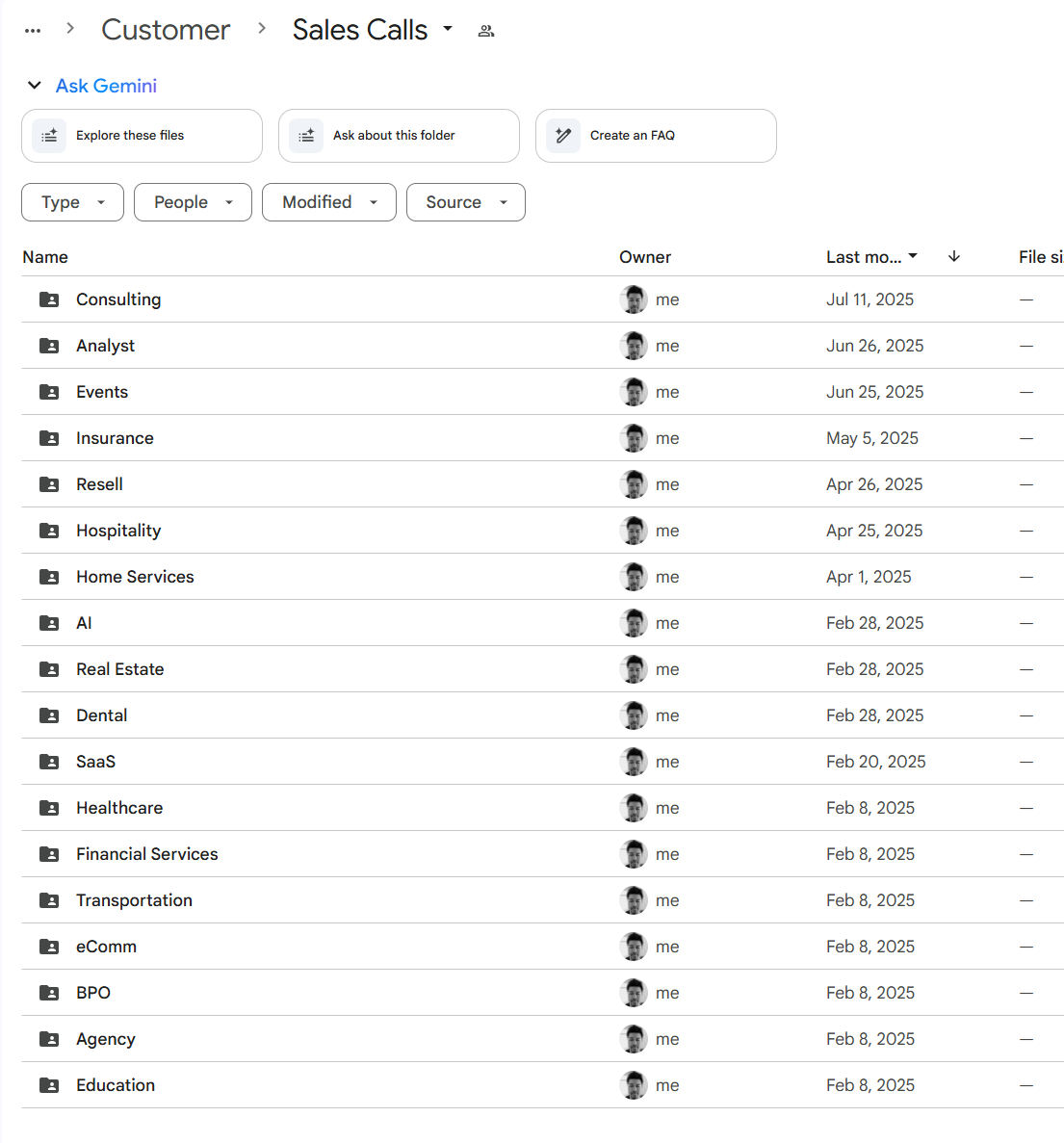Go to Customer folder in breadcrumb
This screenshot has height=1143, width=1064.
(x=166, y=30)
